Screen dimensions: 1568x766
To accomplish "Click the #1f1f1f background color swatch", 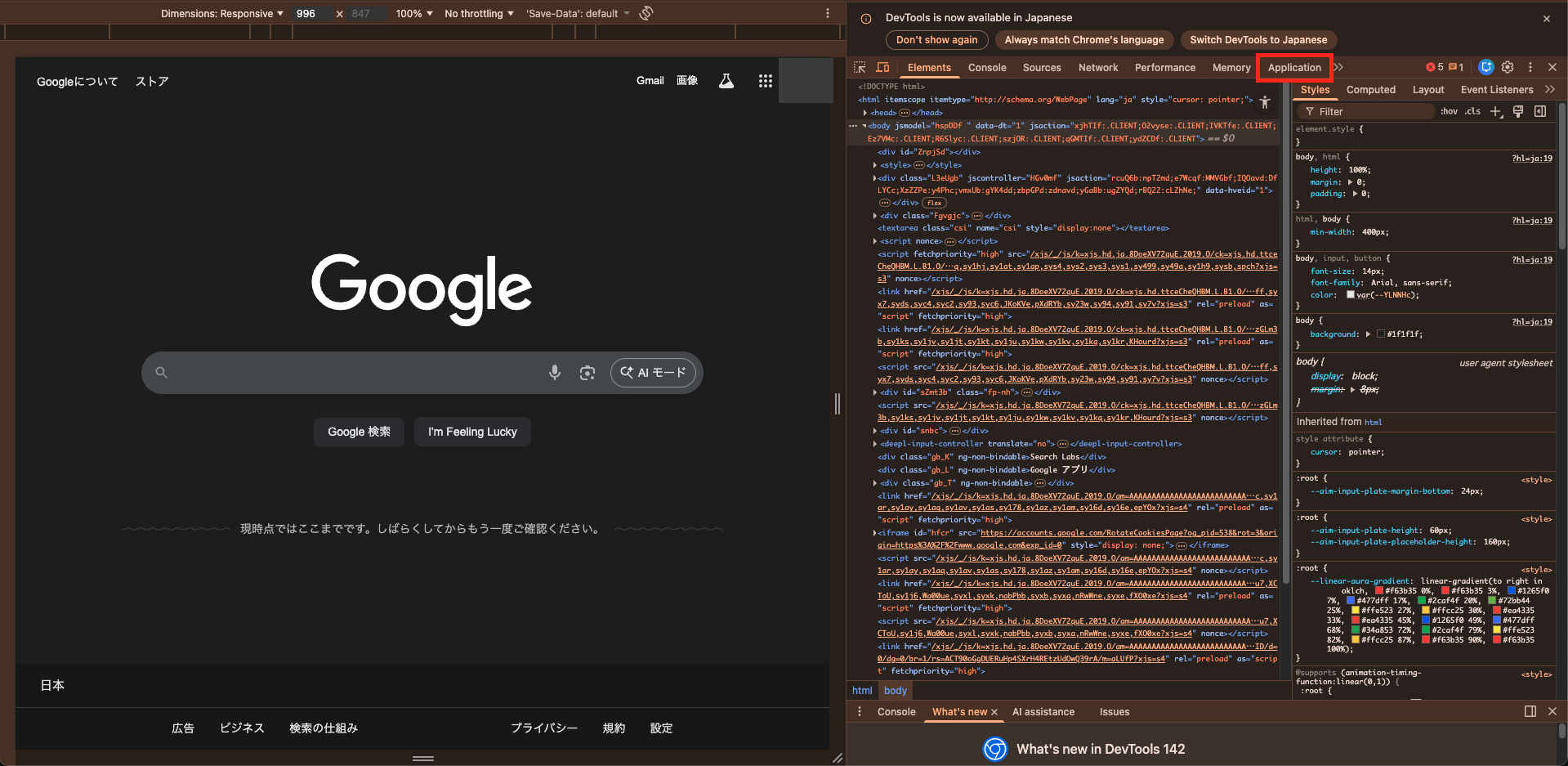I will coord(1381,334).
